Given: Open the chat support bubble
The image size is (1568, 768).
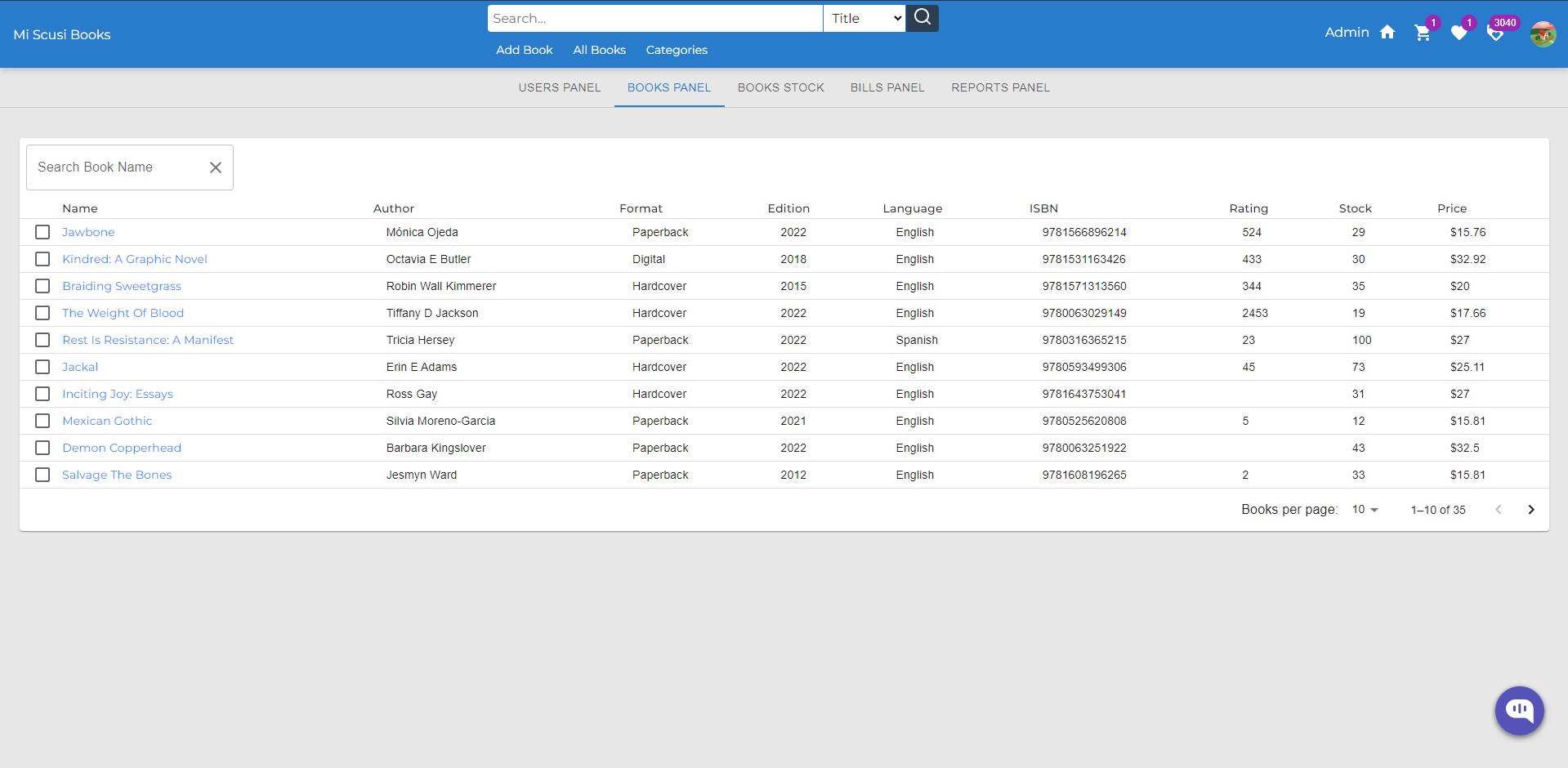Looking at the screenshot, I should [1520, 710].
